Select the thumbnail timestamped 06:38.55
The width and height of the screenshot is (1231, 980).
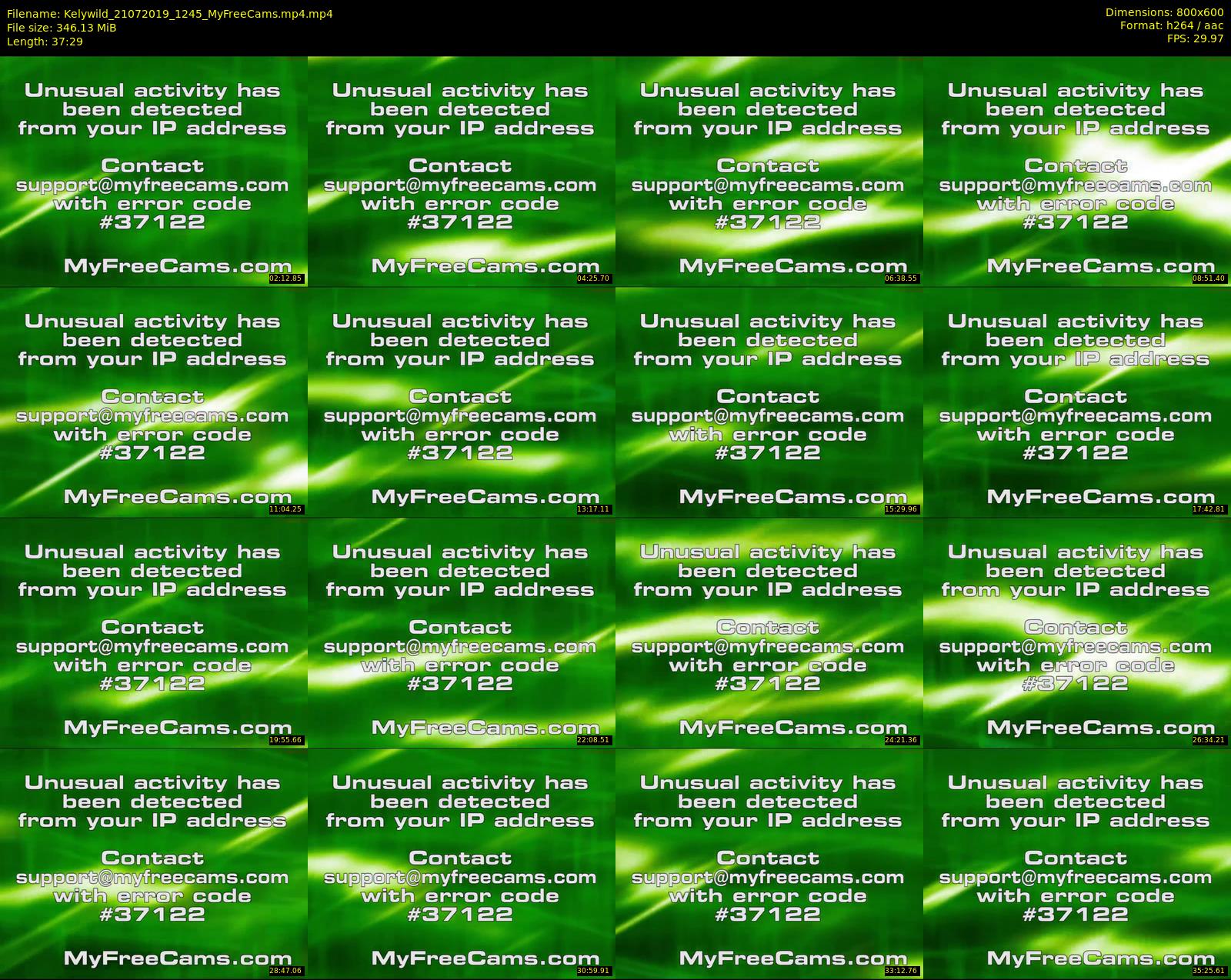pyautogui.click(x=769, y=171)
